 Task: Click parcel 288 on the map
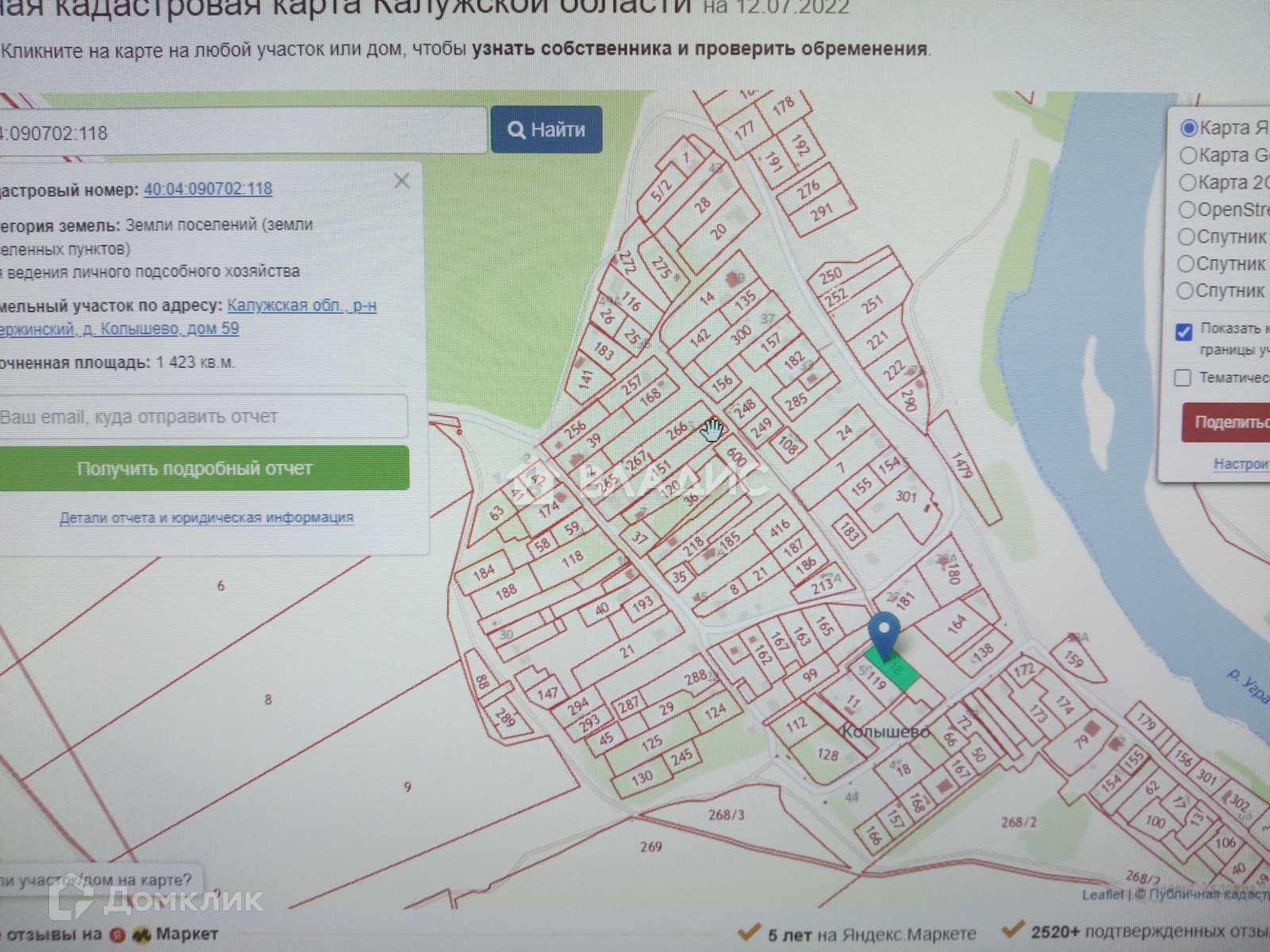[x=695, y=677]
